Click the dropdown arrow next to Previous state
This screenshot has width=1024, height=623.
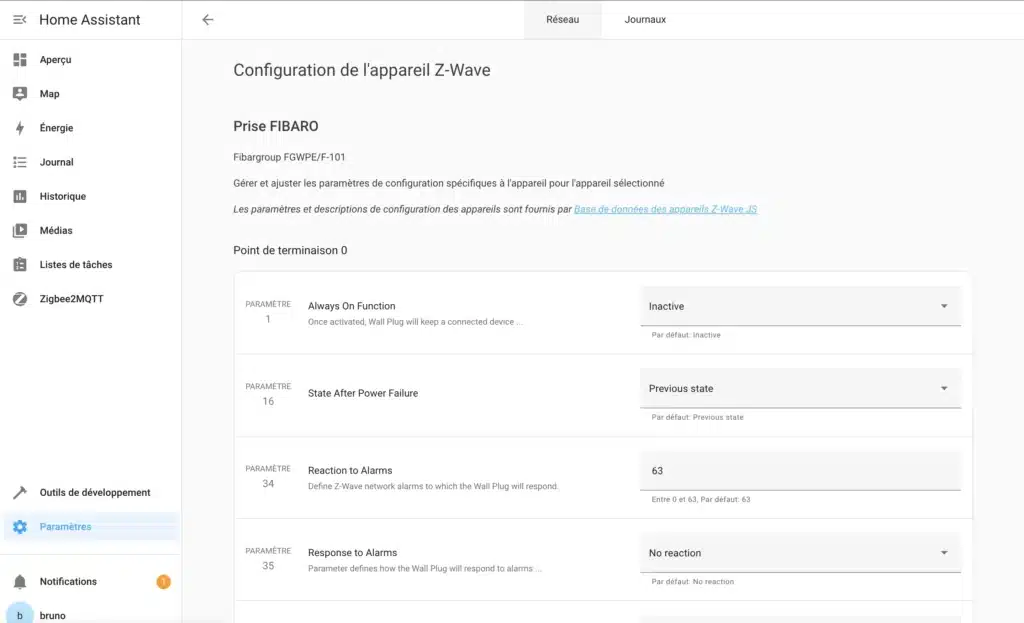click(x=944, y=388)
